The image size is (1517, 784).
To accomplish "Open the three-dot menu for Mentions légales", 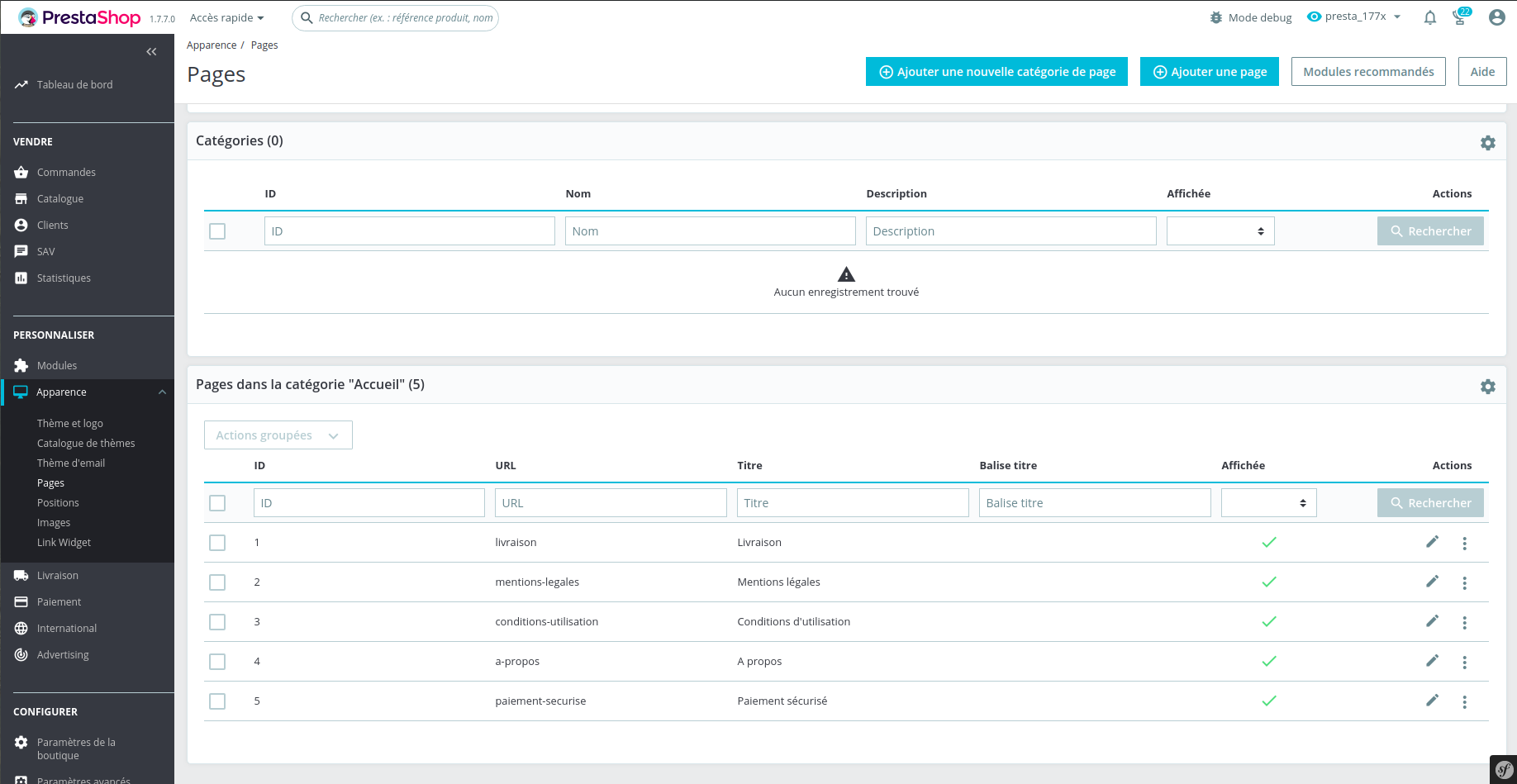I will click(1464, 582).
